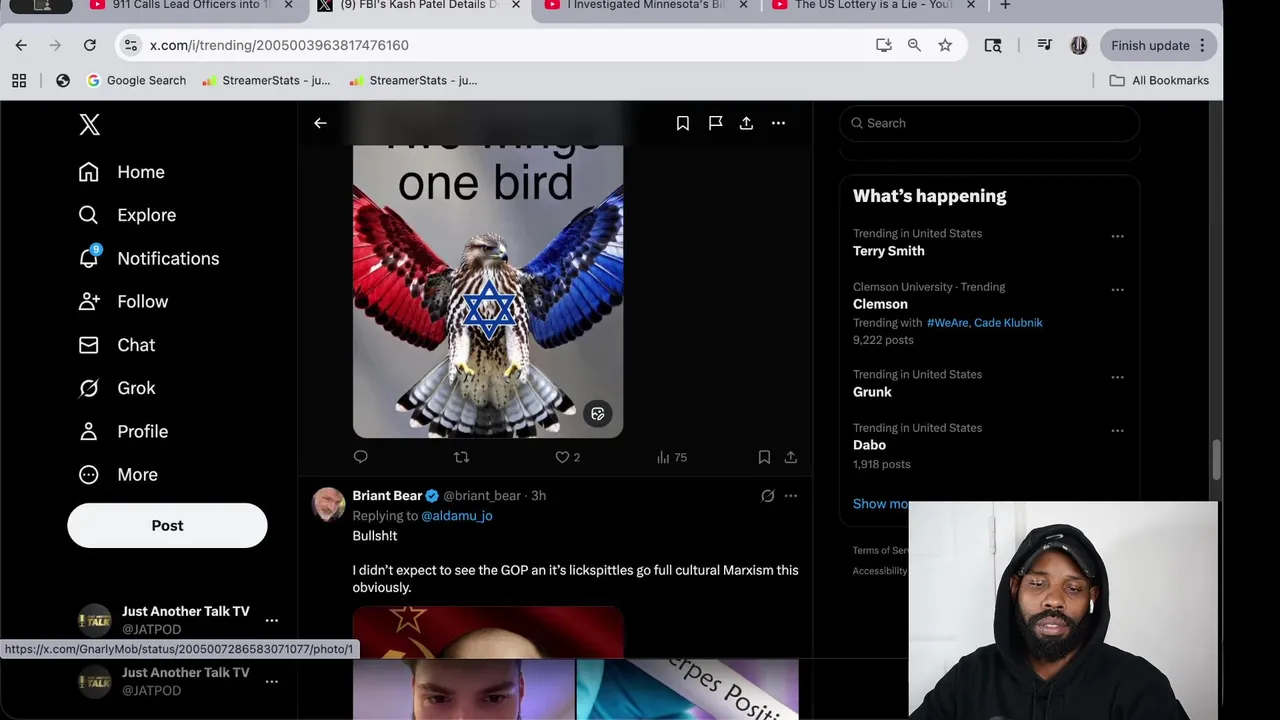This screenshot has width=1280, height=720.
Task: Click the X logo icon
Action: click(x=89, y=124)
